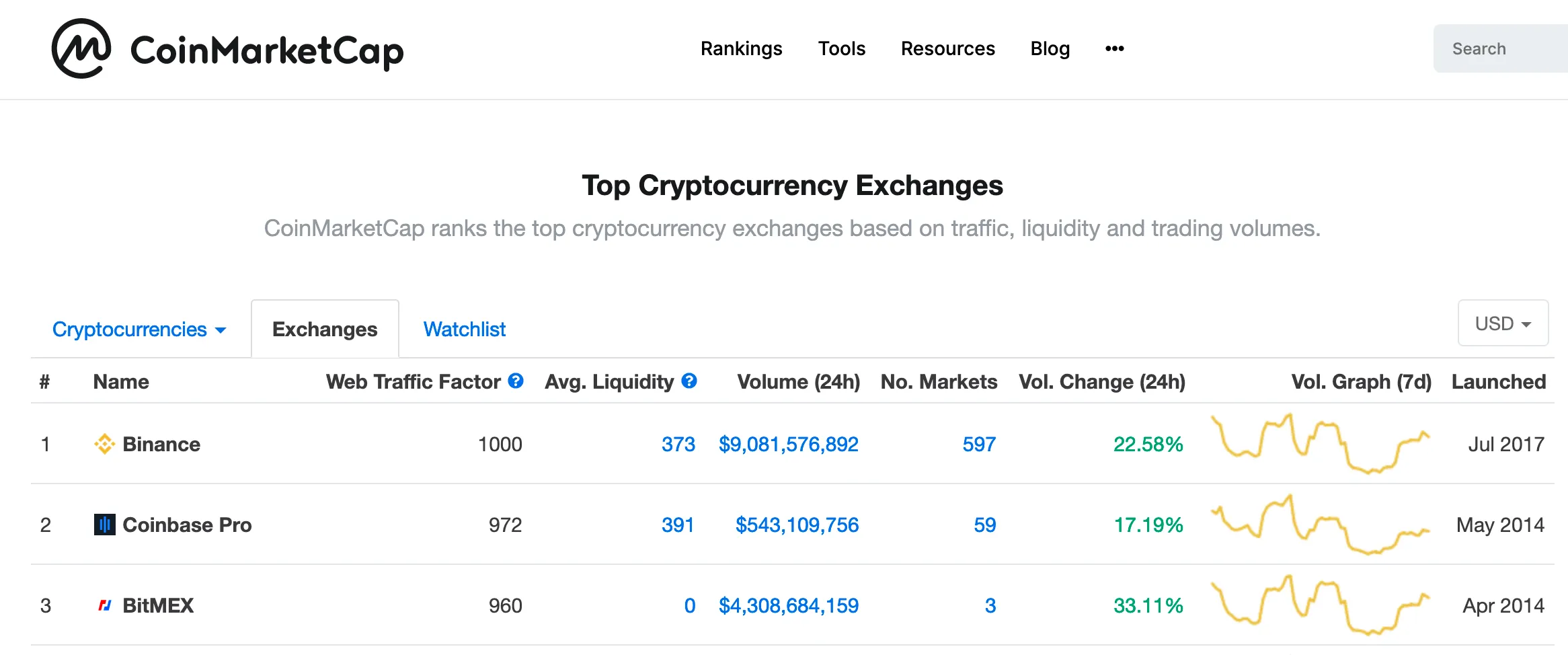This screenshot has height=655, width=1568.
Task: Switch to the Watchlist tab
Action: point(464,329)
